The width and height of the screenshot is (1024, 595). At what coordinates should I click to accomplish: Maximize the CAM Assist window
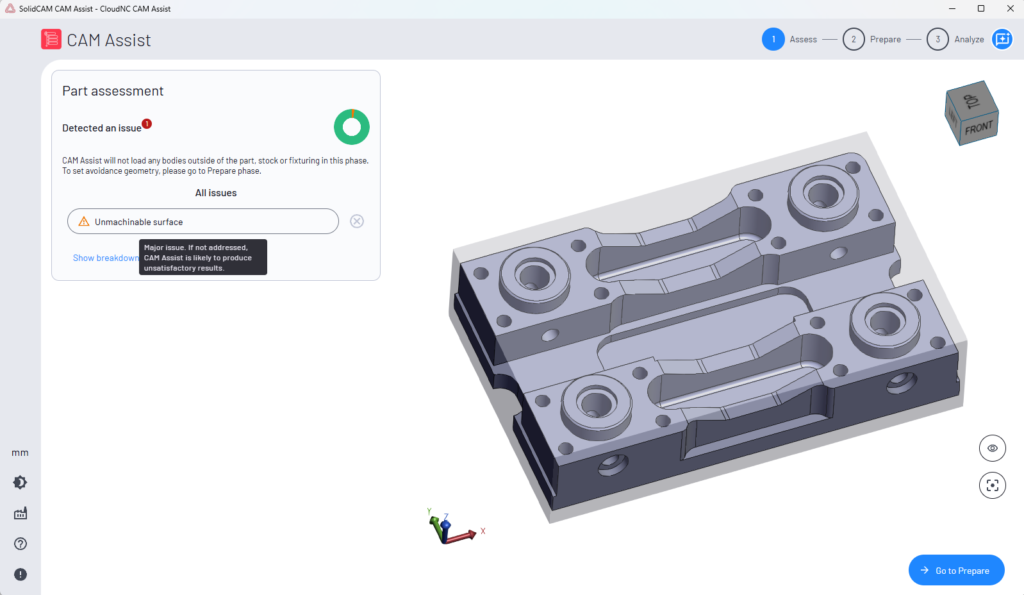980,8
